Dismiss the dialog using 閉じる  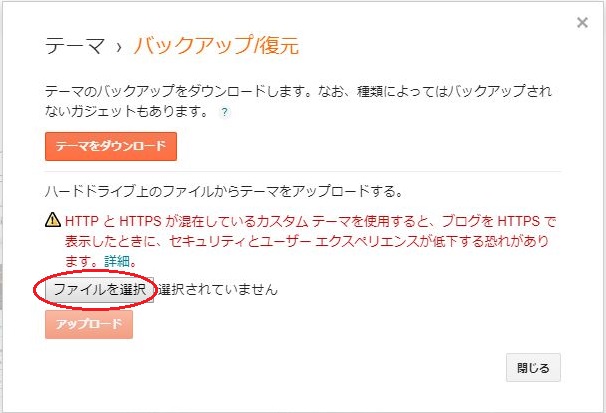533,367
